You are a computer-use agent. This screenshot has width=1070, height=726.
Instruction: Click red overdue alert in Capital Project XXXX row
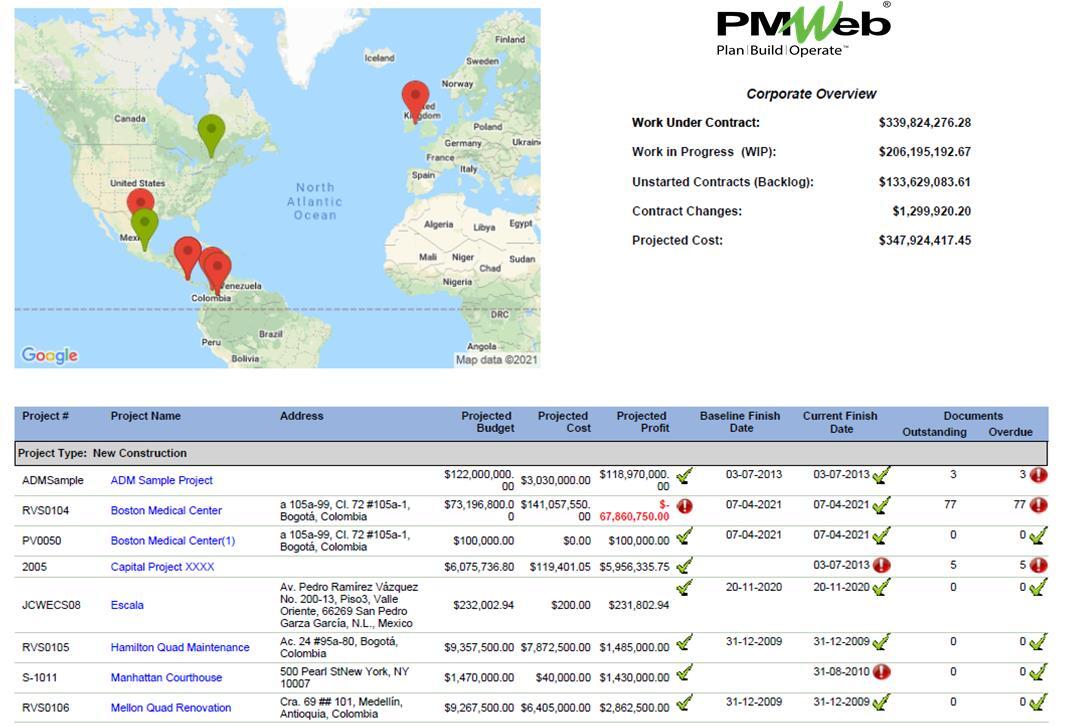click(x=1039, y=565)
